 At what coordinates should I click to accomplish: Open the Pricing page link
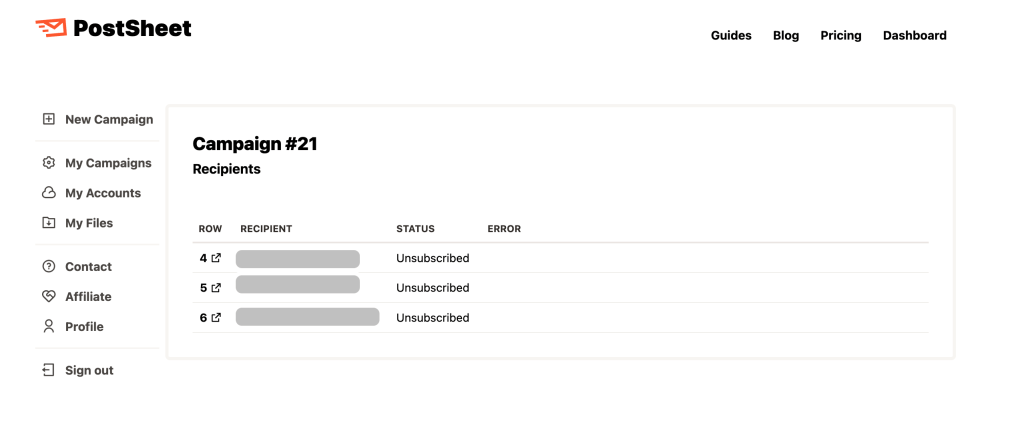coord(841,36)
